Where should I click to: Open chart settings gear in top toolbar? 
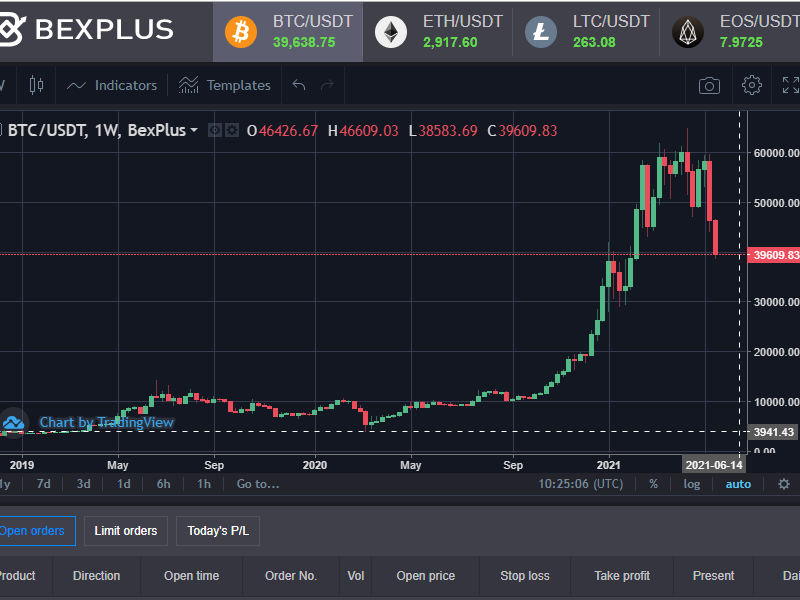[752, 86]
